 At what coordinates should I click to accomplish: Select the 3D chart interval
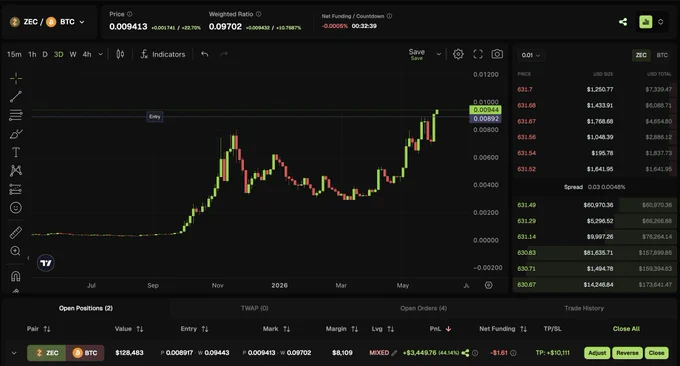pyautogui.click(x=59, y=54)
